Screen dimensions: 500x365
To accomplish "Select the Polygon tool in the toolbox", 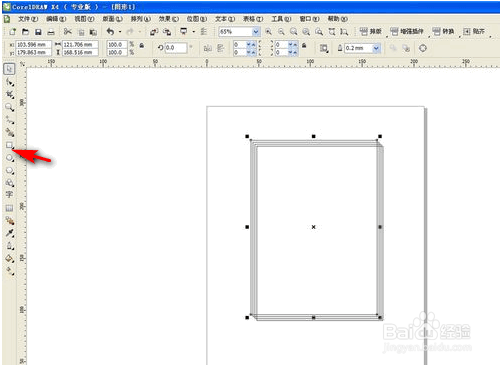I will pyautogui.click(x=9, y=170).
